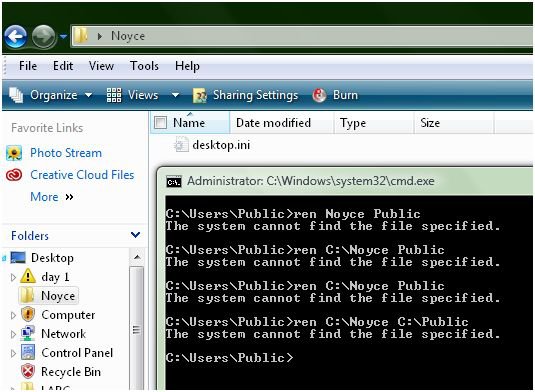This screenshot has height=392, width=535.
Task: Open the Help menu
Action: coord(187,66)
